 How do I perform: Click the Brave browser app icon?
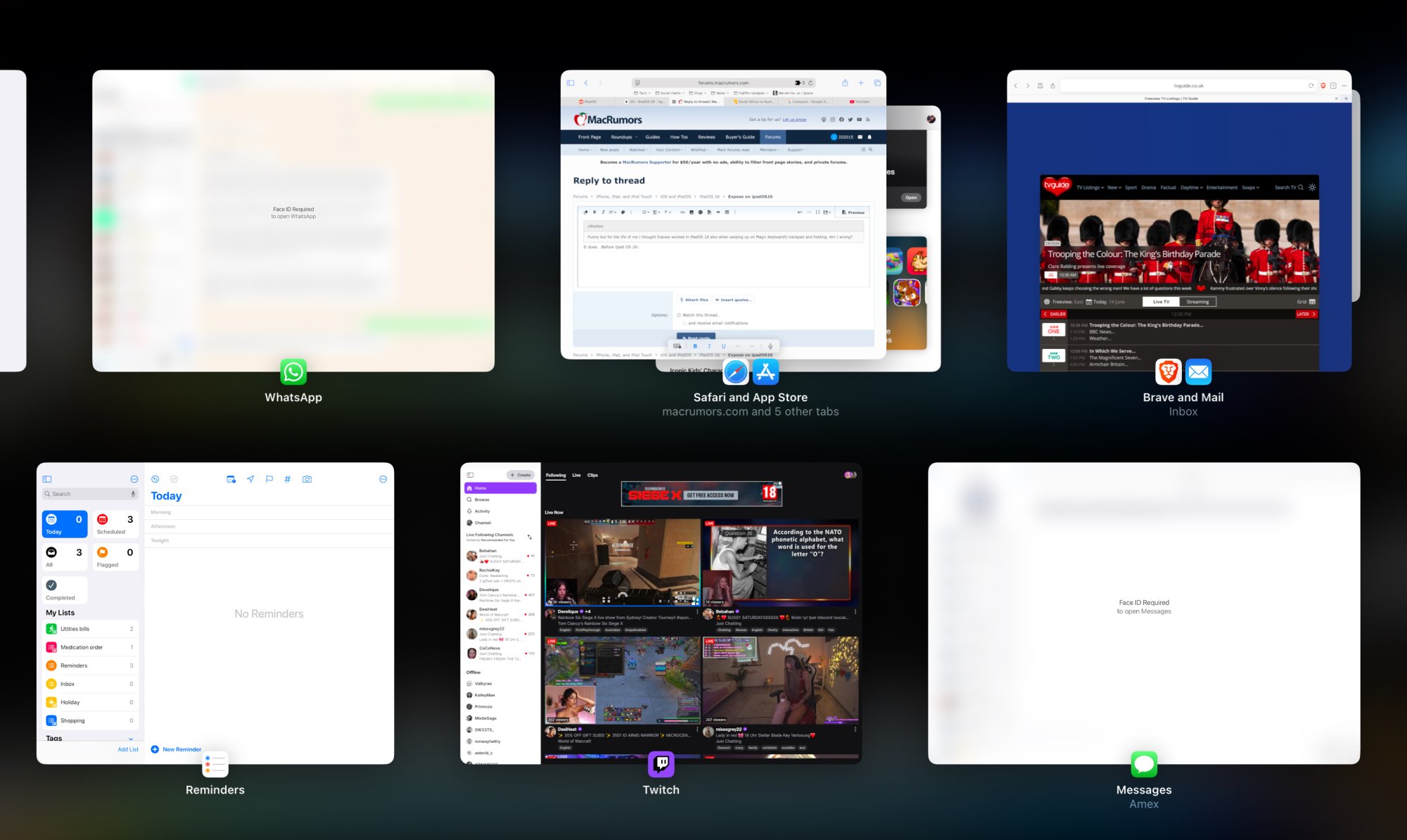coord(1168,371)
